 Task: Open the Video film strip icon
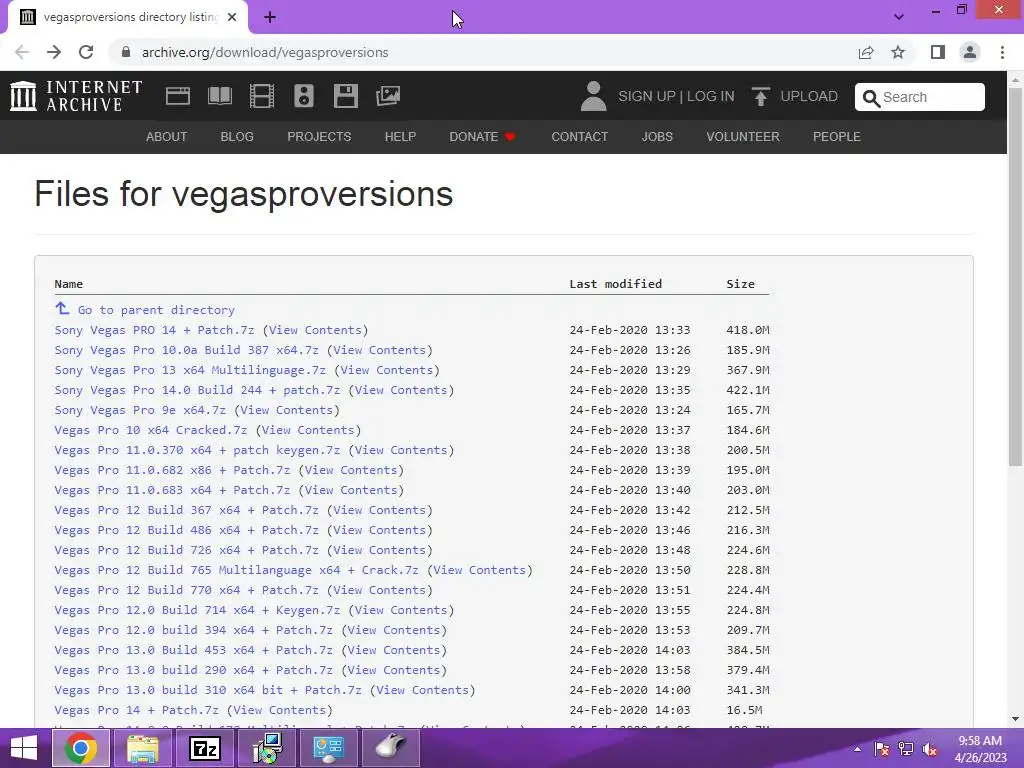[262, 96]
